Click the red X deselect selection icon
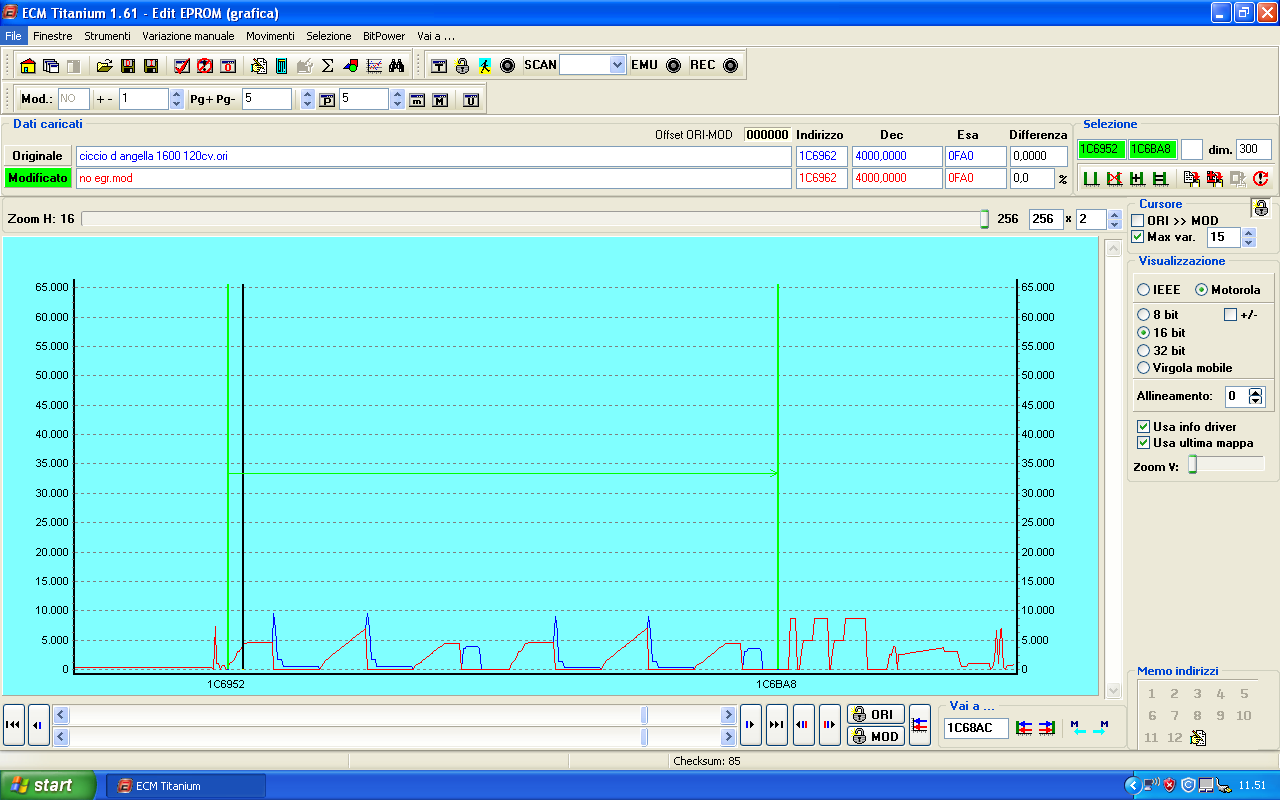 point(1113,179)
